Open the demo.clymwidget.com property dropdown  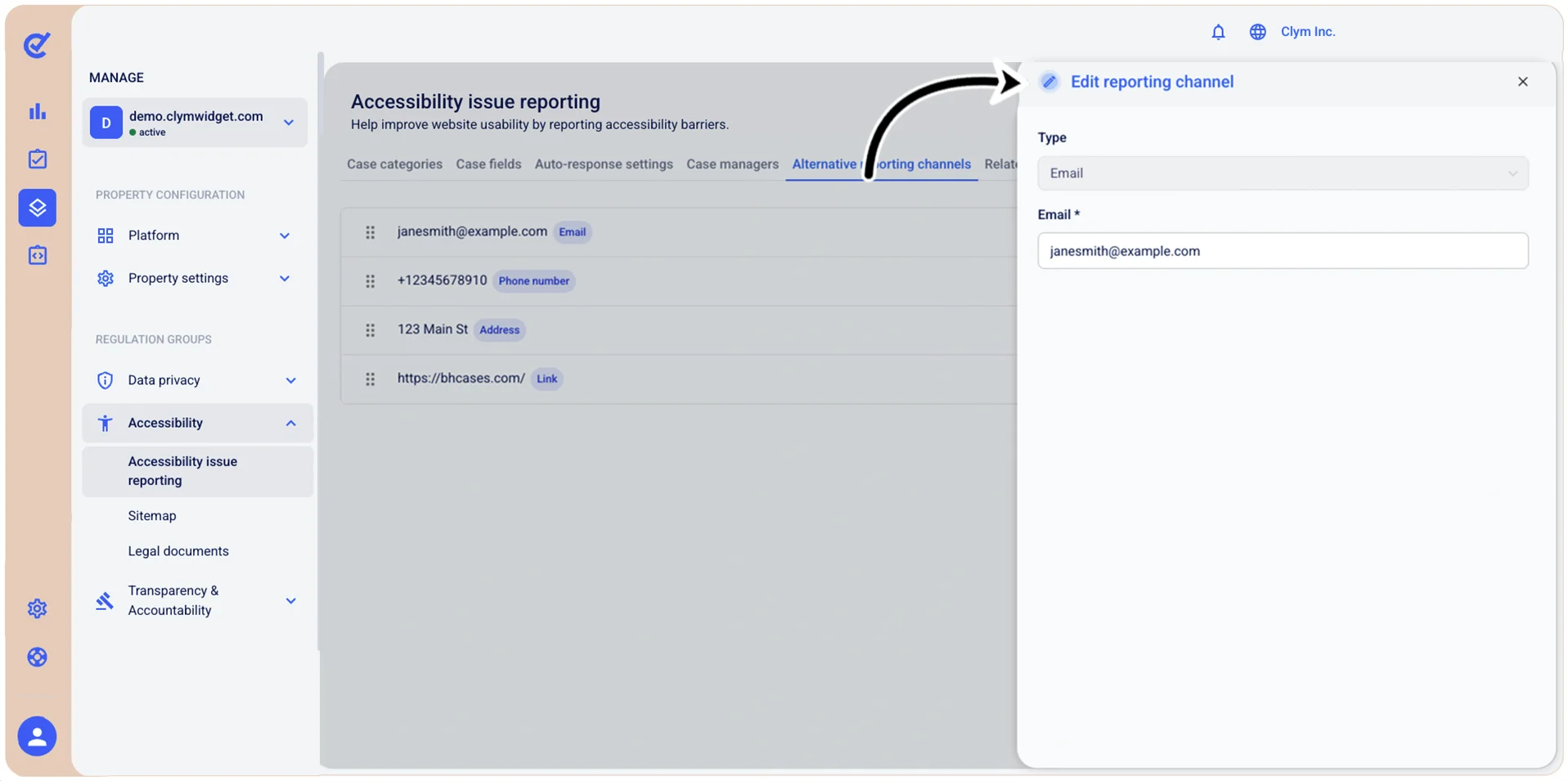tap(195, 123)
